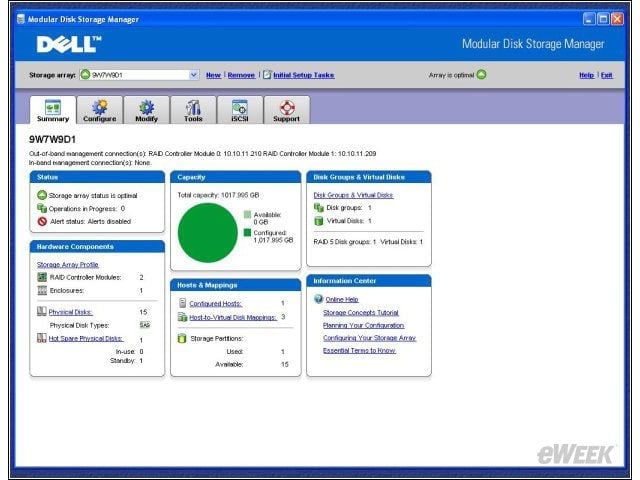Screen dimensions: 640x480
Task: Open Disk Groups & Virtual Disks link
Action: [353, 195]
